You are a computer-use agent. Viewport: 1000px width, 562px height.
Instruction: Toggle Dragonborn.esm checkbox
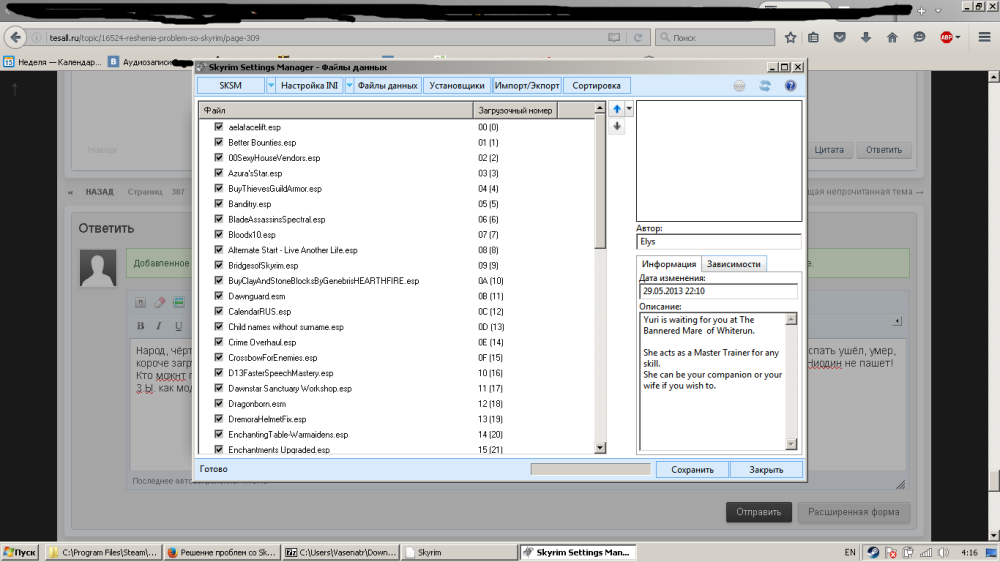(x=219, y=403)
